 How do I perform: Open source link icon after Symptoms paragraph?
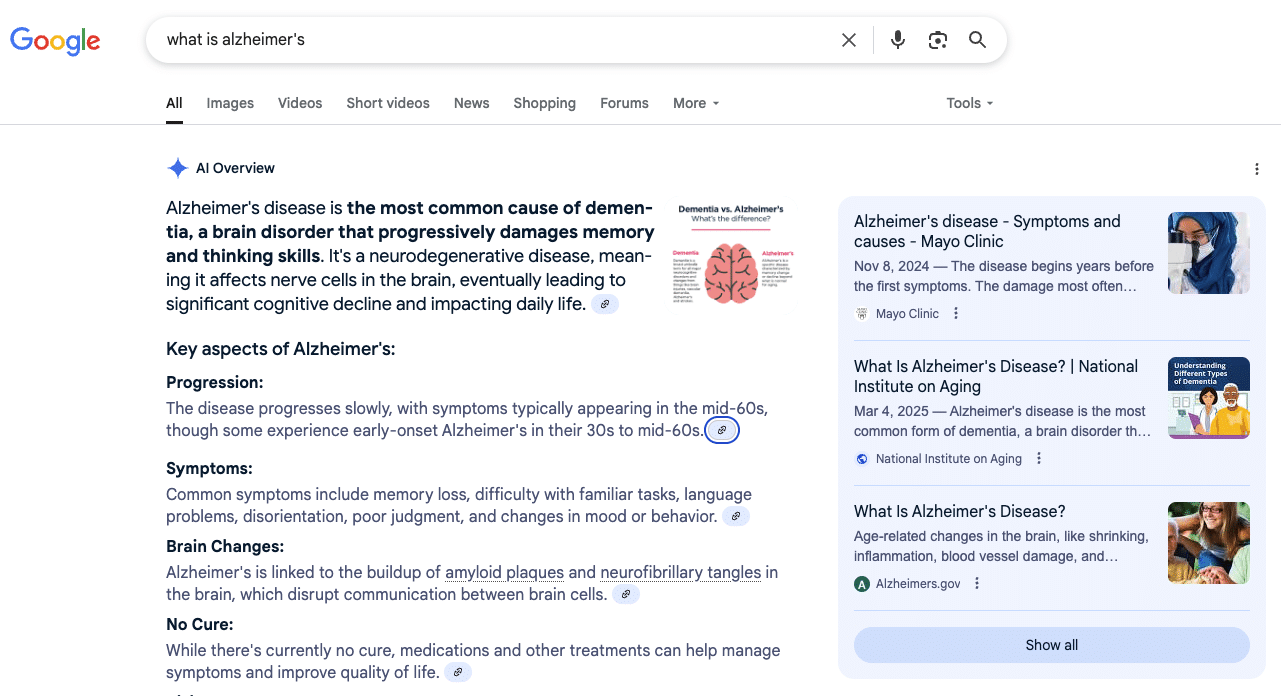(x=736, y=517)
